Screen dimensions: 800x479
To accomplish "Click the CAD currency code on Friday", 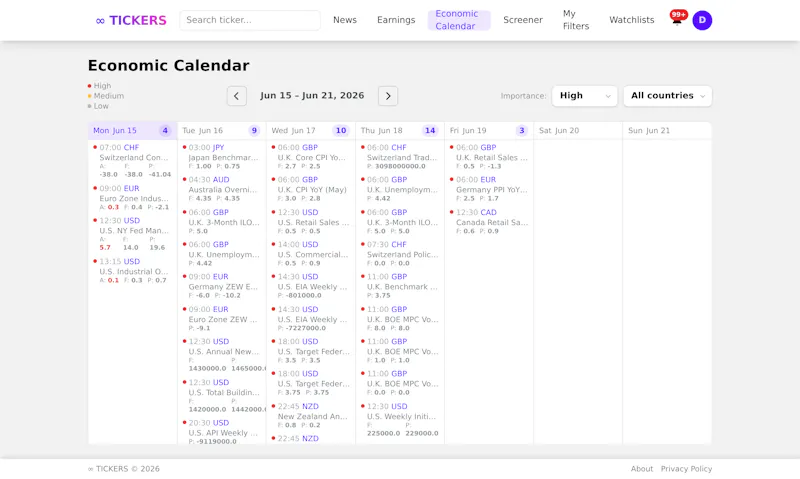I will (488, 212).
